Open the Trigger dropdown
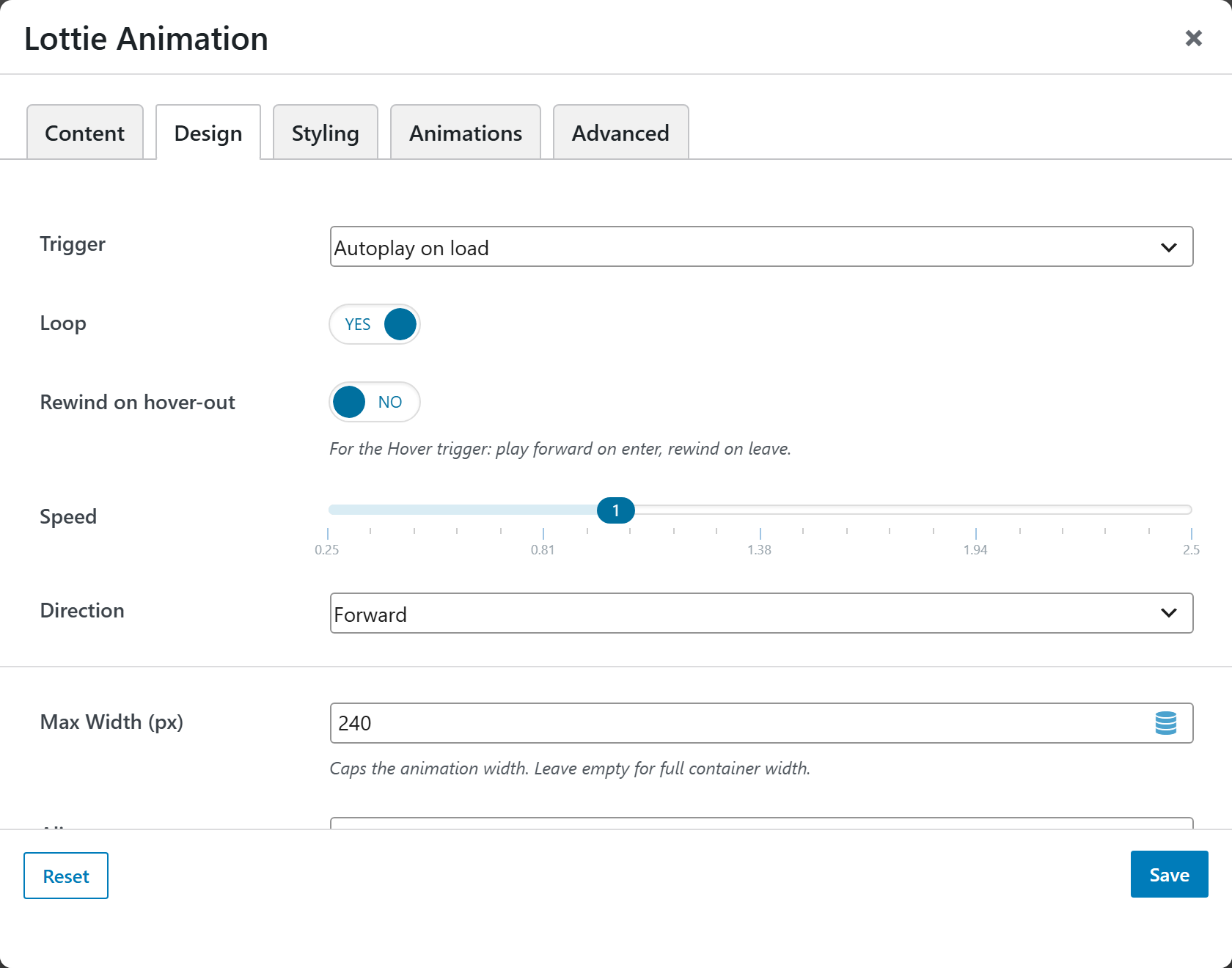 point(761,247)
